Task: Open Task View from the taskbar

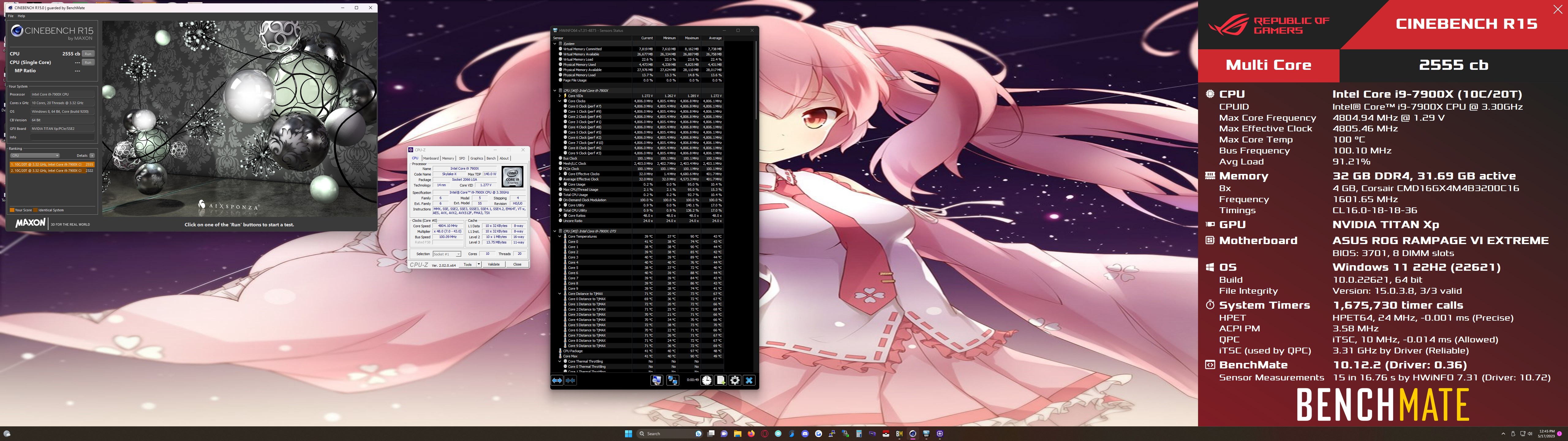Action: pyautogui.click(x=711, y=434)
